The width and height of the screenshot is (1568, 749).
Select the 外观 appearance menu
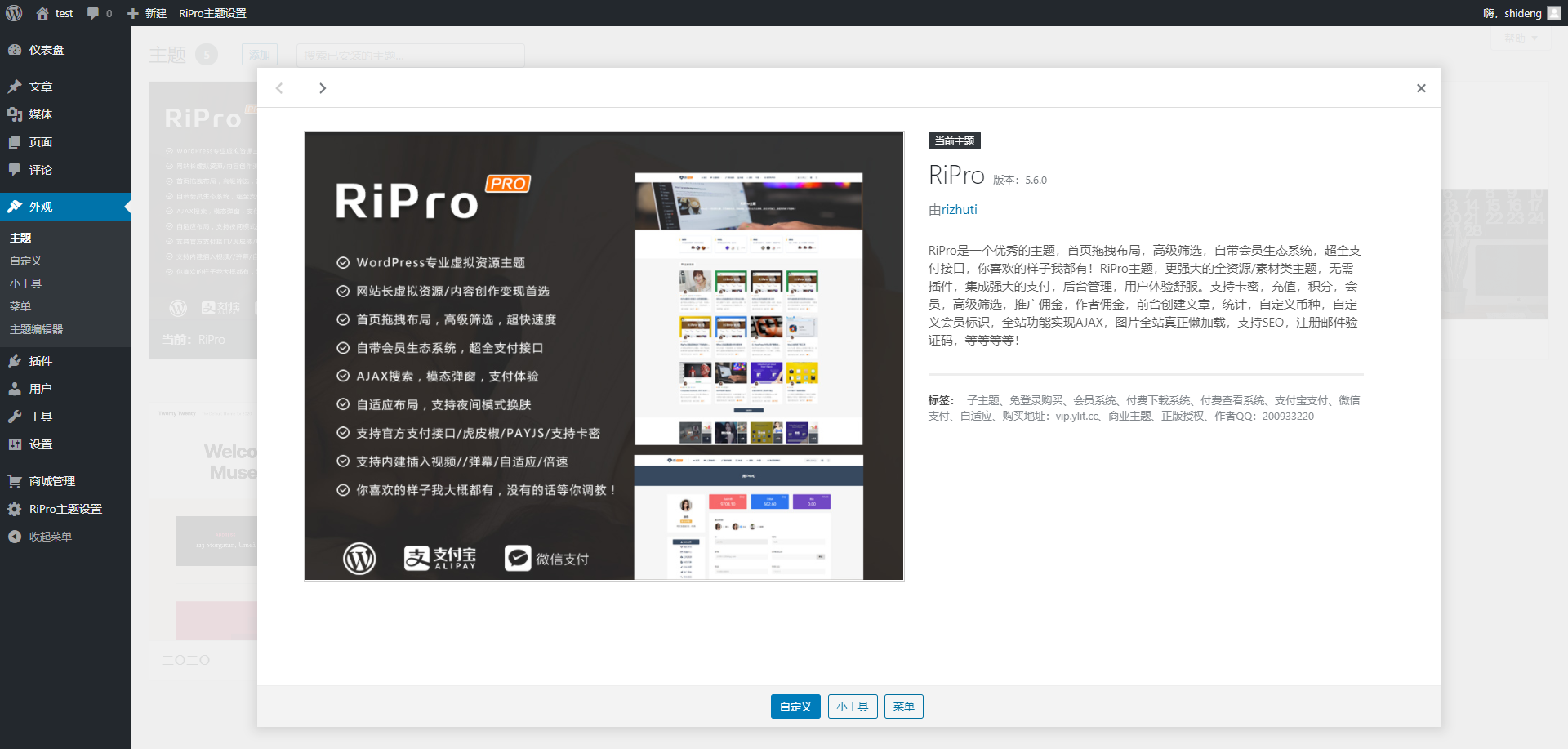click(65, 207)
